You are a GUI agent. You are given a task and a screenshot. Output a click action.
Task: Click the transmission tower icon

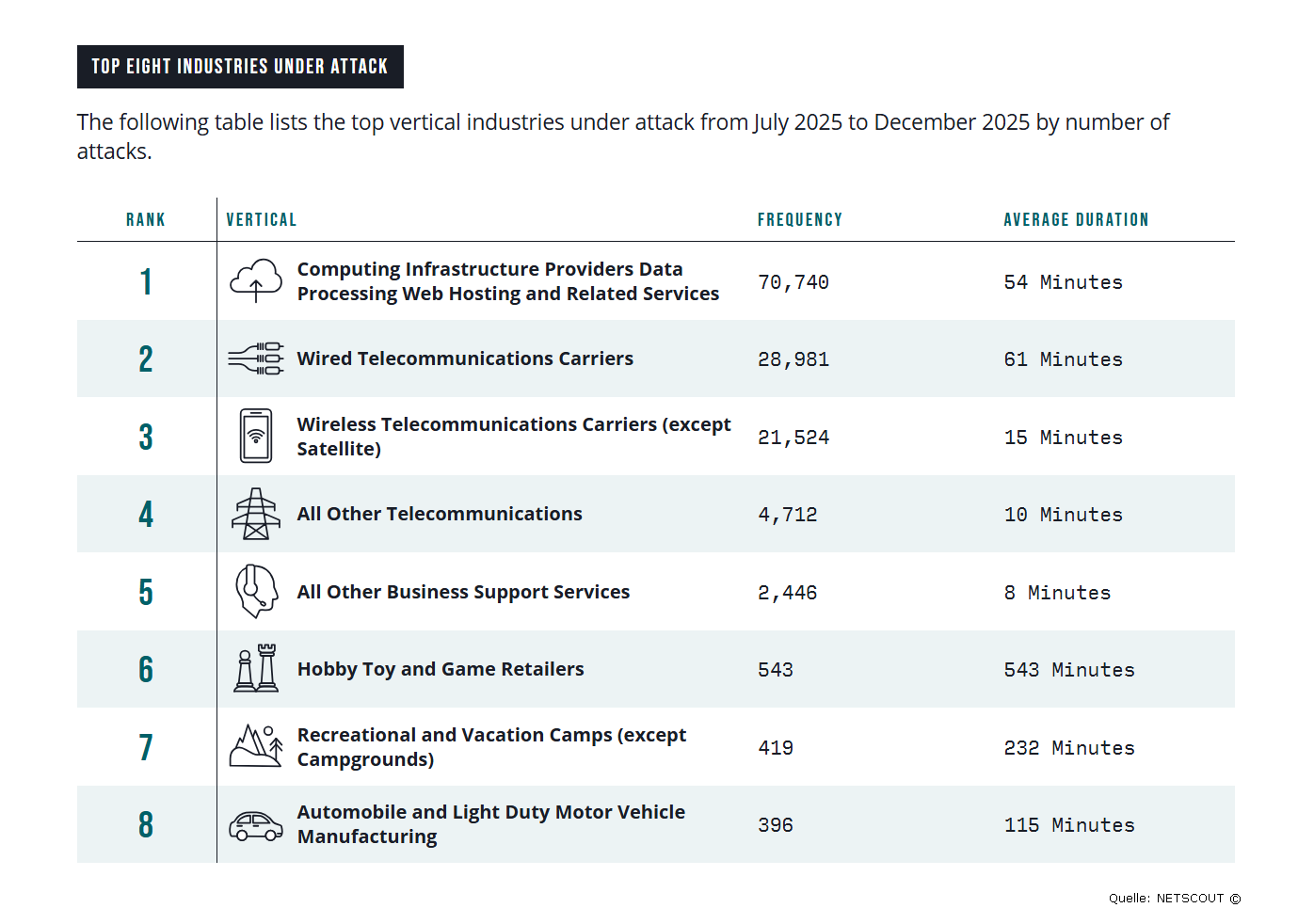[x=255, y=514]
